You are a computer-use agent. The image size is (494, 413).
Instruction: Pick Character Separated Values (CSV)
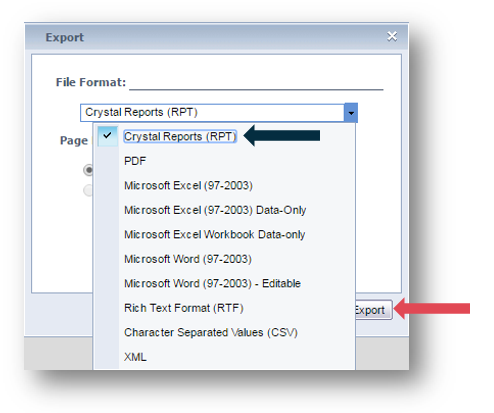(211, 332)
